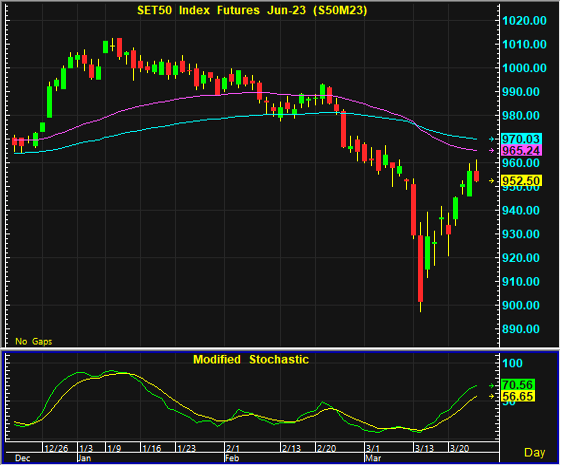Image resolution: width=561 pixels, height=466 pixels.
Task: Click the 1/9 date label
Action: 114,448
